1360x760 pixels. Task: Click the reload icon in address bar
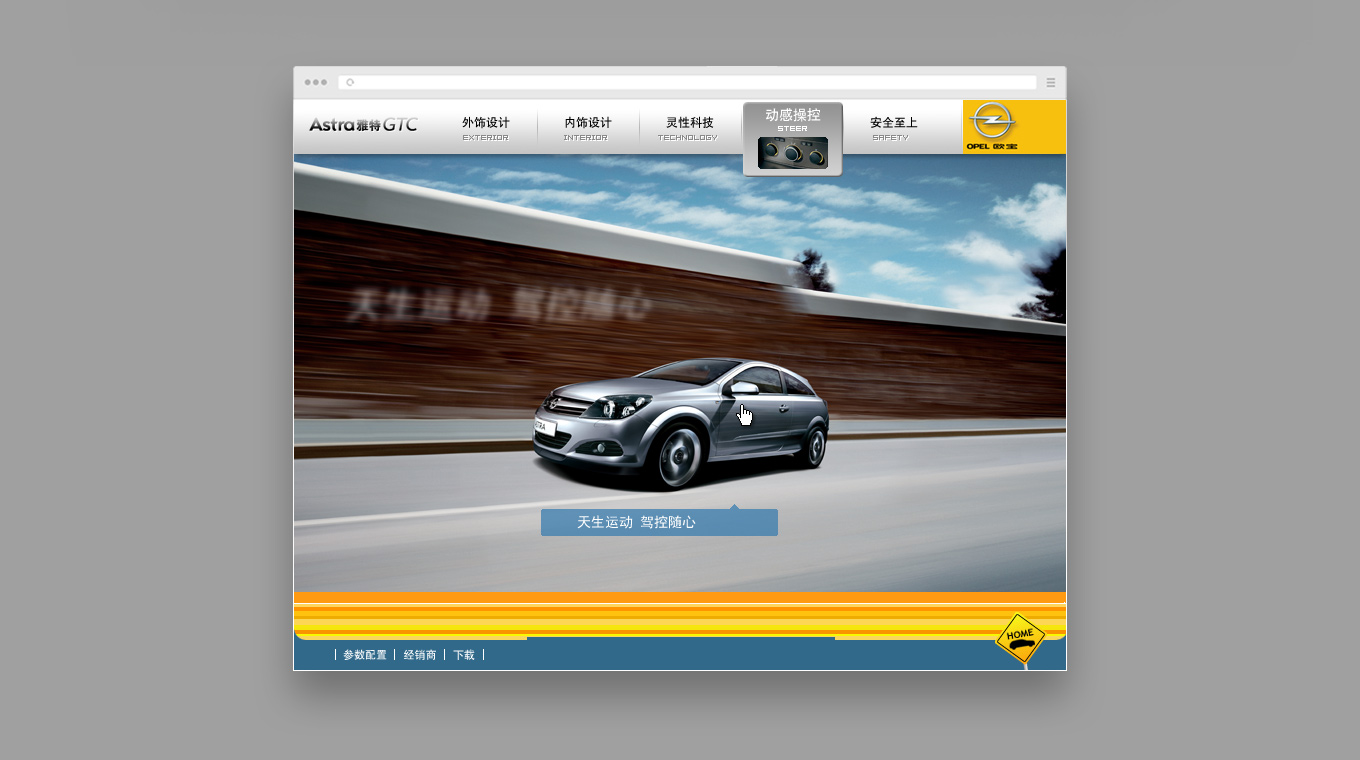click(350, 83)
